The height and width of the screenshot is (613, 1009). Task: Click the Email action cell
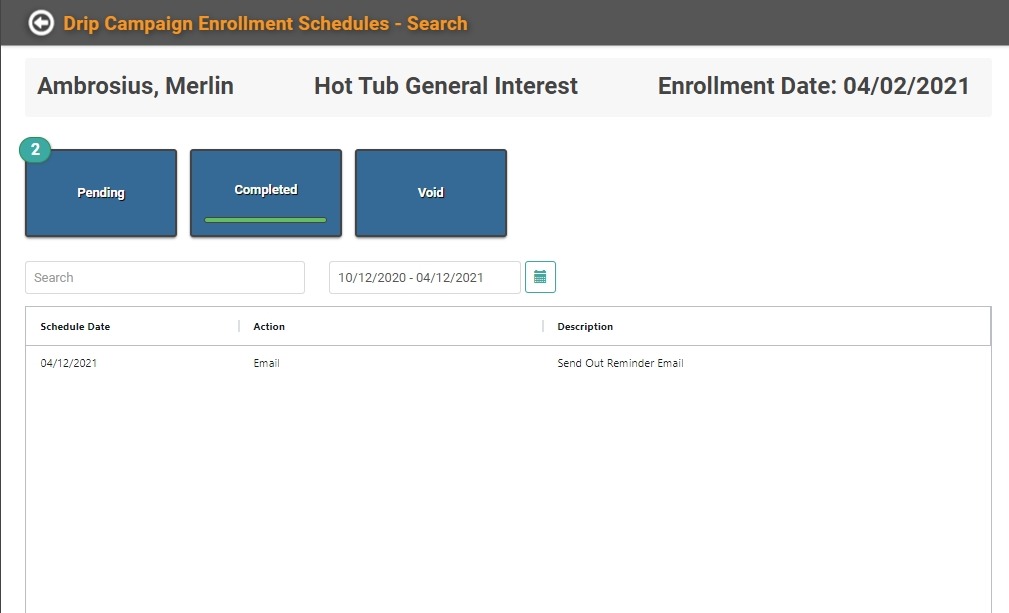(266, 363)
